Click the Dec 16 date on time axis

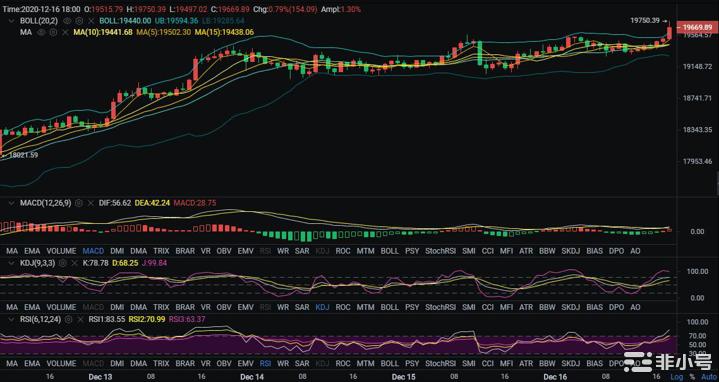555,376
